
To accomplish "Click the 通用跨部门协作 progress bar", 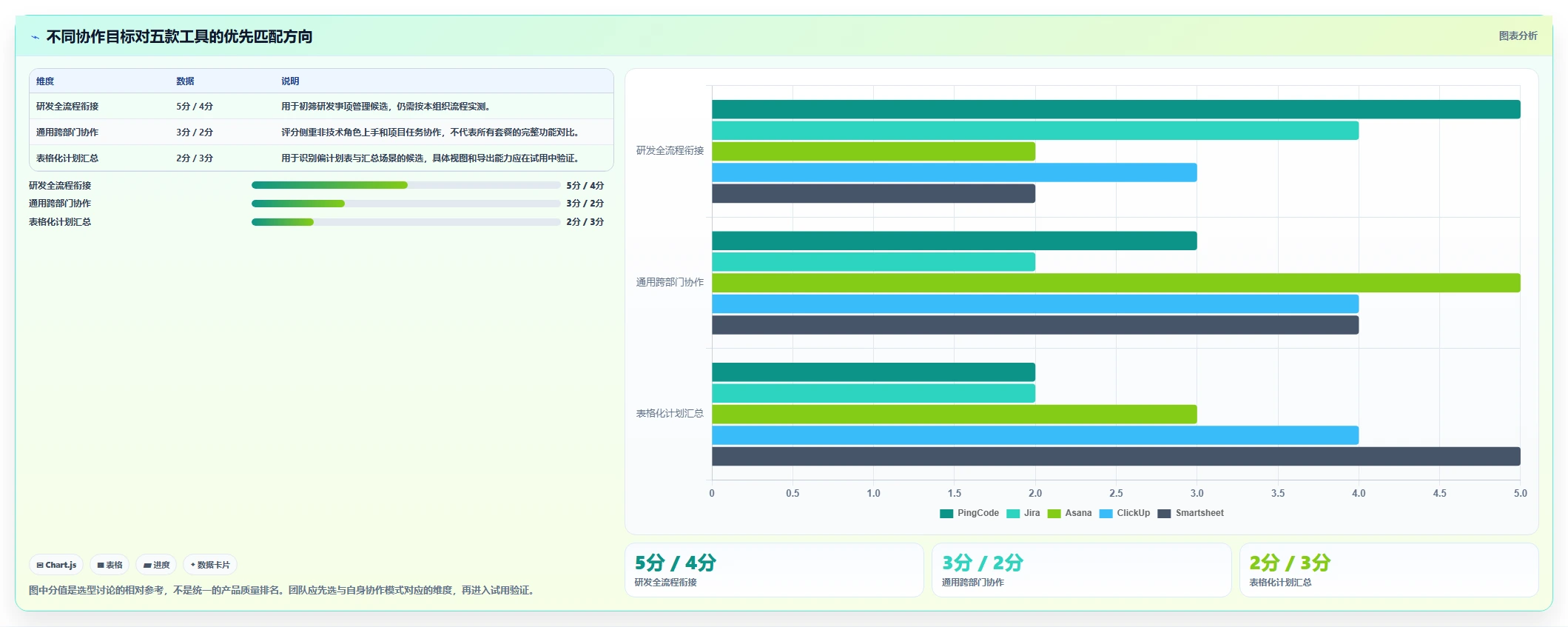I will coord(406,204).
